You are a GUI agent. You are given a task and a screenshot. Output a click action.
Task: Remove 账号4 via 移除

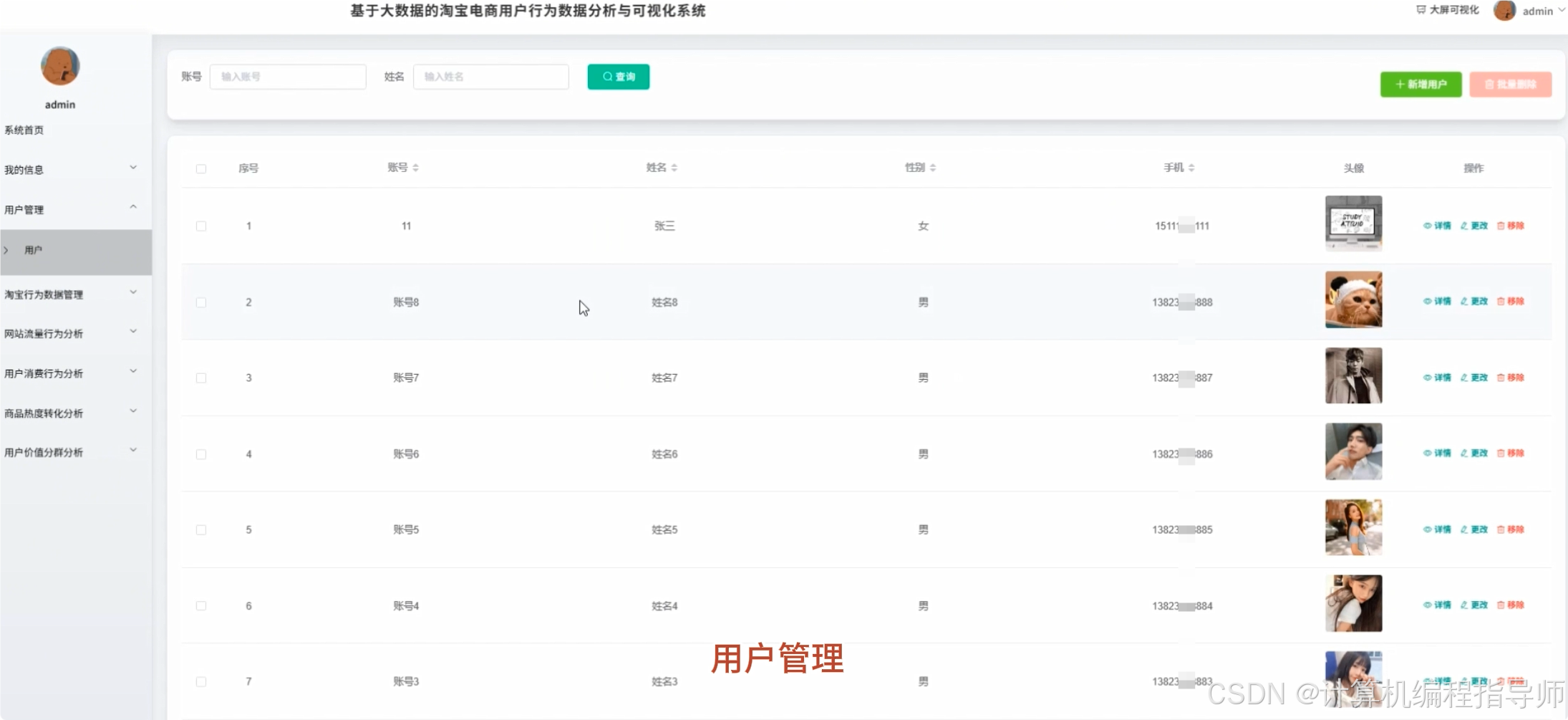[1511, 605]
